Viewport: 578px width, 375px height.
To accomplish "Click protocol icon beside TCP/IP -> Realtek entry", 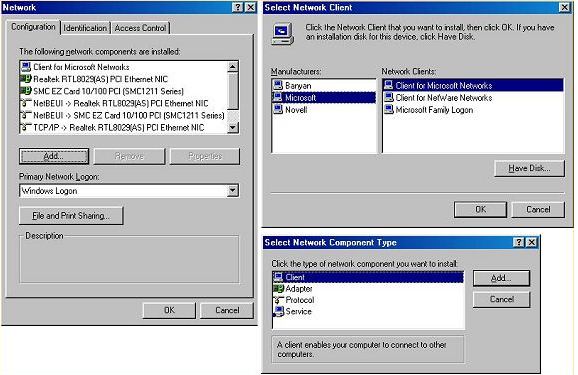I will pyautogui.click(x=26, y=127).
